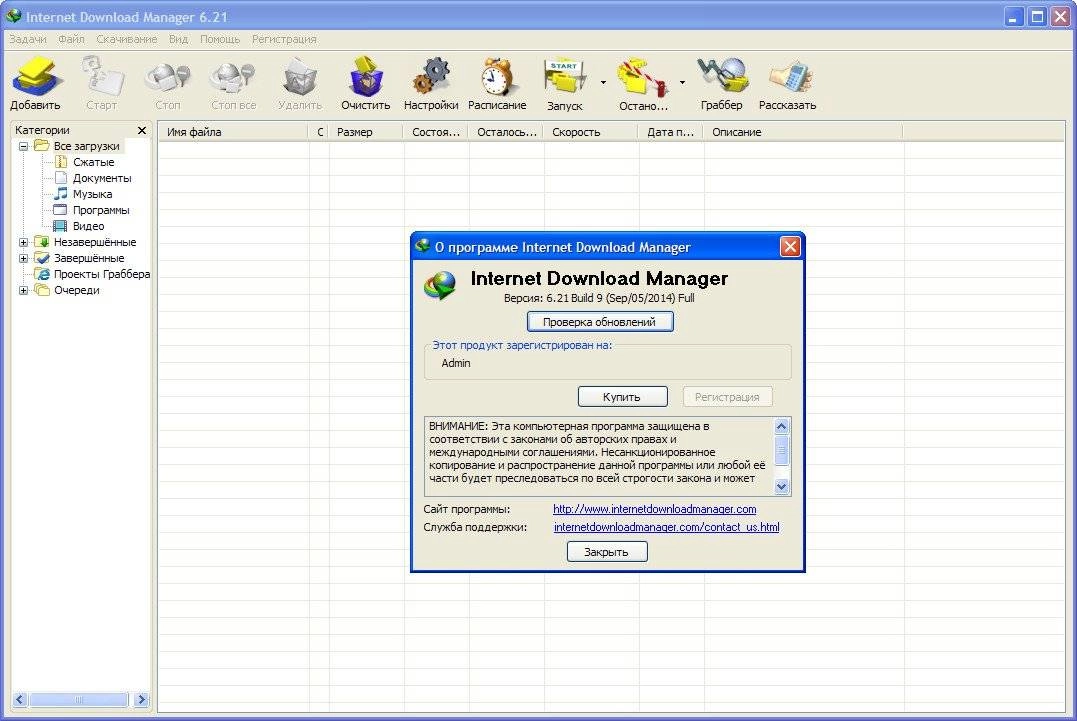Screen dimensions: 1077x721
Task: Click the license text scrollbar thumb
Action: click(781, 450)
